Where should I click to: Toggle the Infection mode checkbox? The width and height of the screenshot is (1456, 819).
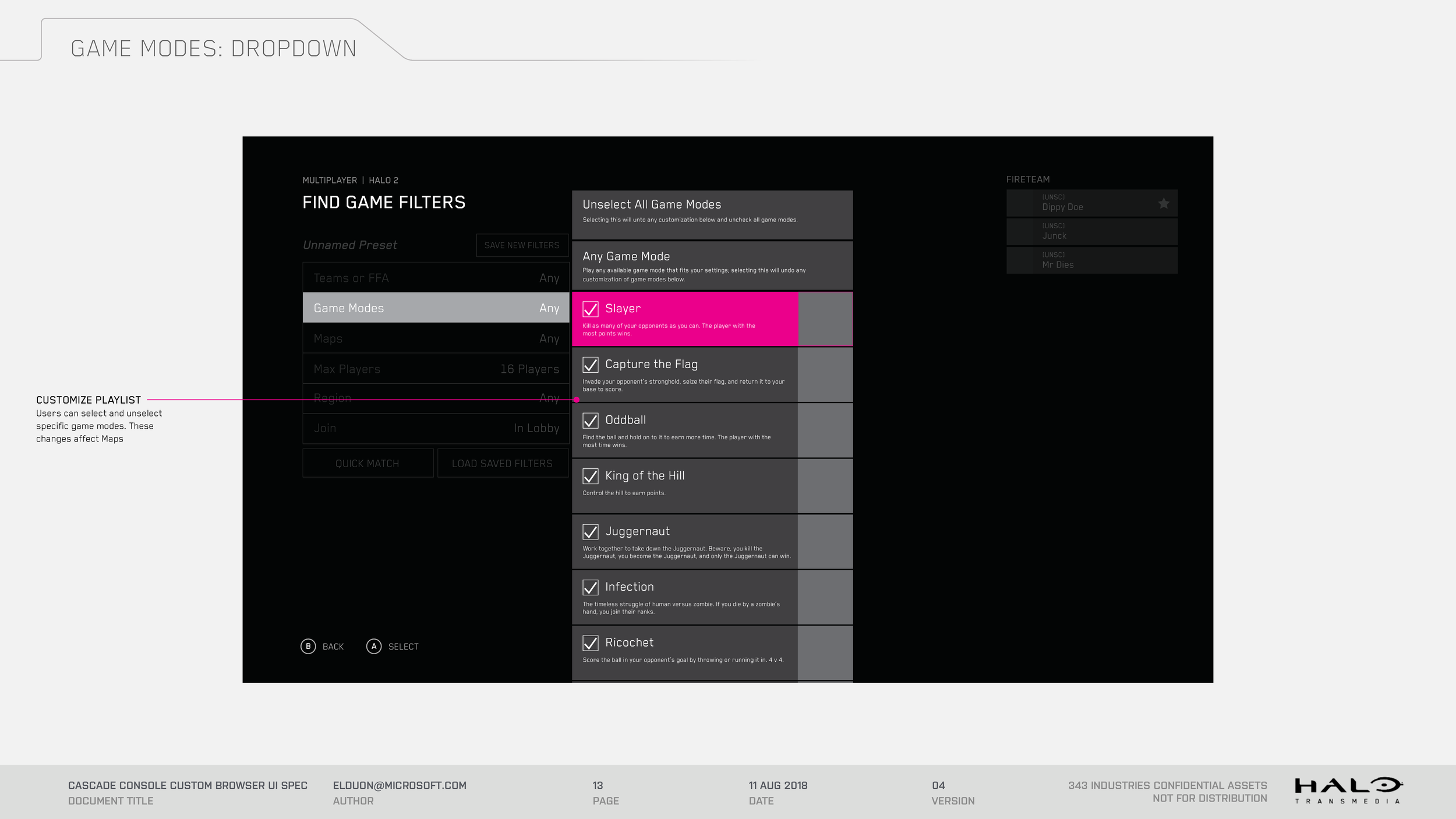(x=591, y=588)
